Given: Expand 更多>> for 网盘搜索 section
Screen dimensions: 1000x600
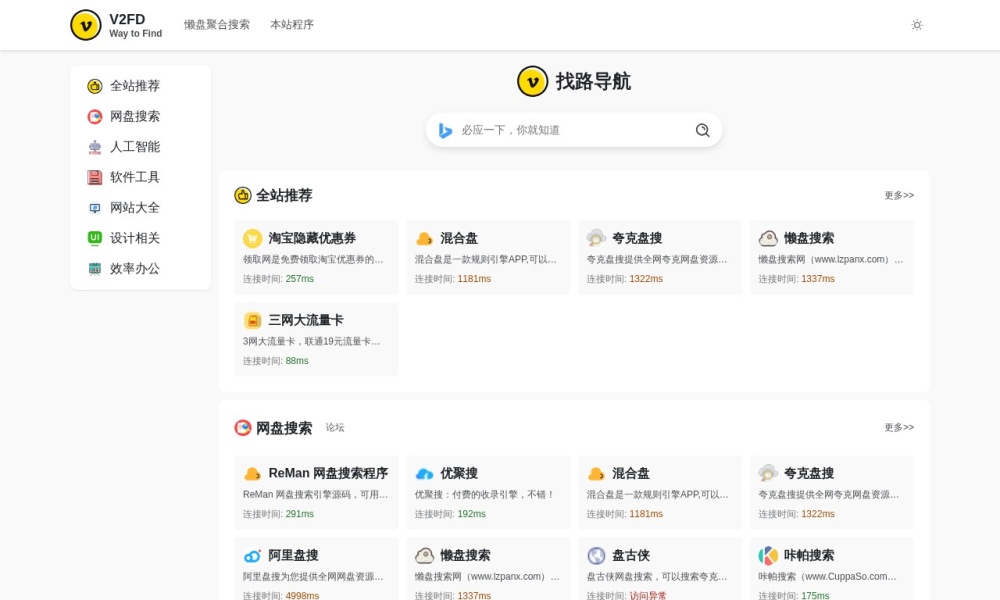Looking at the screenshot, I should 898,428.
